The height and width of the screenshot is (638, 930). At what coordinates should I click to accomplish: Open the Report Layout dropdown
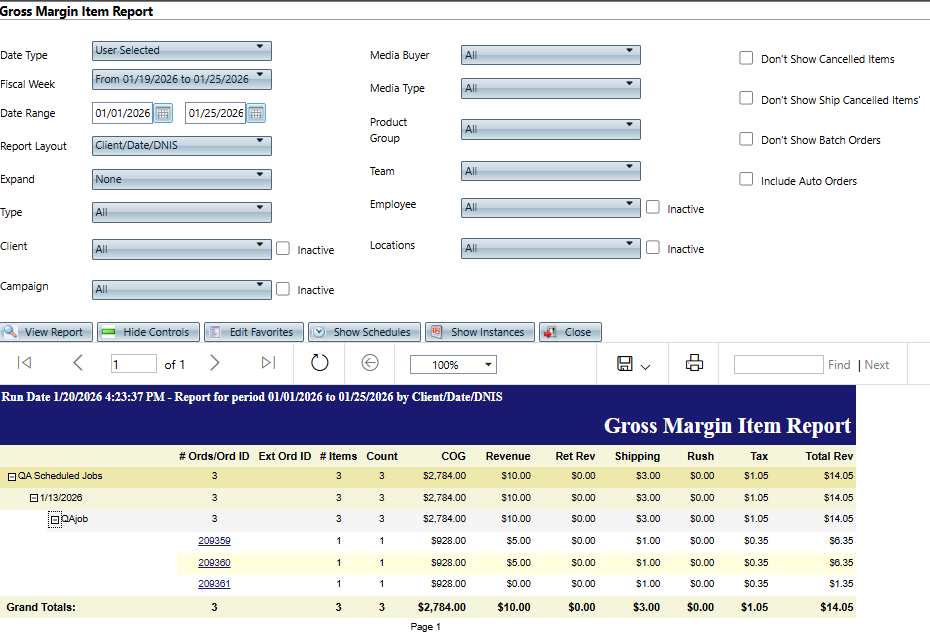[x=181, y=146]
